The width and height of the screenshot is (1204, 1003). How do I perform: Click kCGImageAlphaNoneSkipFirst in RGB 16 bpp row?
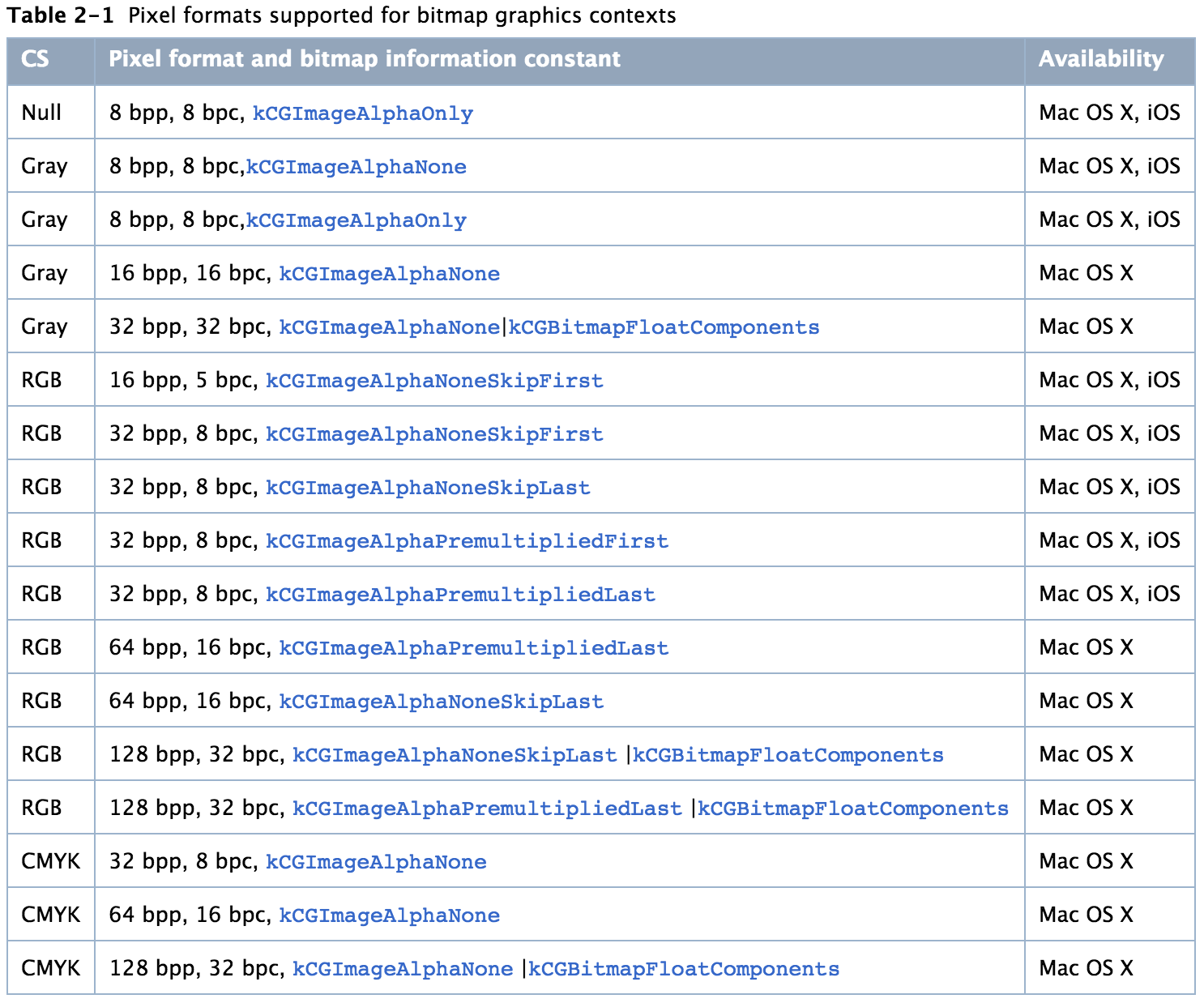point(435,381)
